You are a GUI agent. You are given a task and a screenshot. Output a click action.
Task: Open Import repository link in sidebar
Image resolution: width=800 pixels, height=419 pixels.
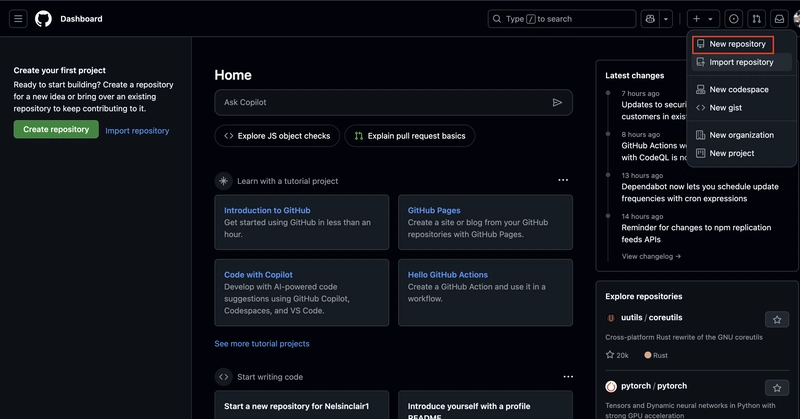point(137,131)
